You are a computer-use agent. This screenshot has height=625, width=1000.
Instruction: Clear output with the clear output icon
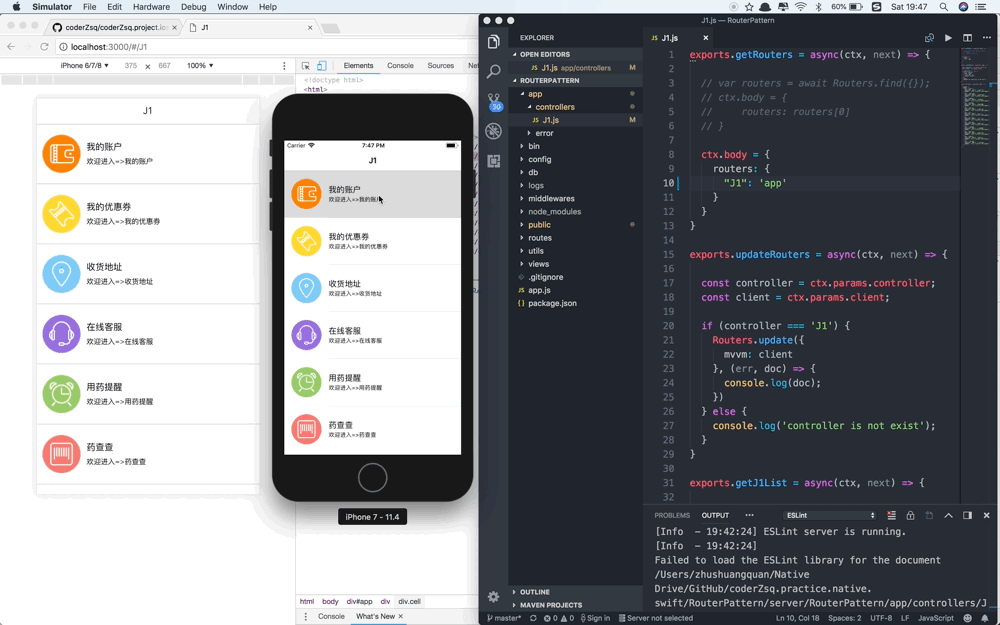(x=892, y=515)
